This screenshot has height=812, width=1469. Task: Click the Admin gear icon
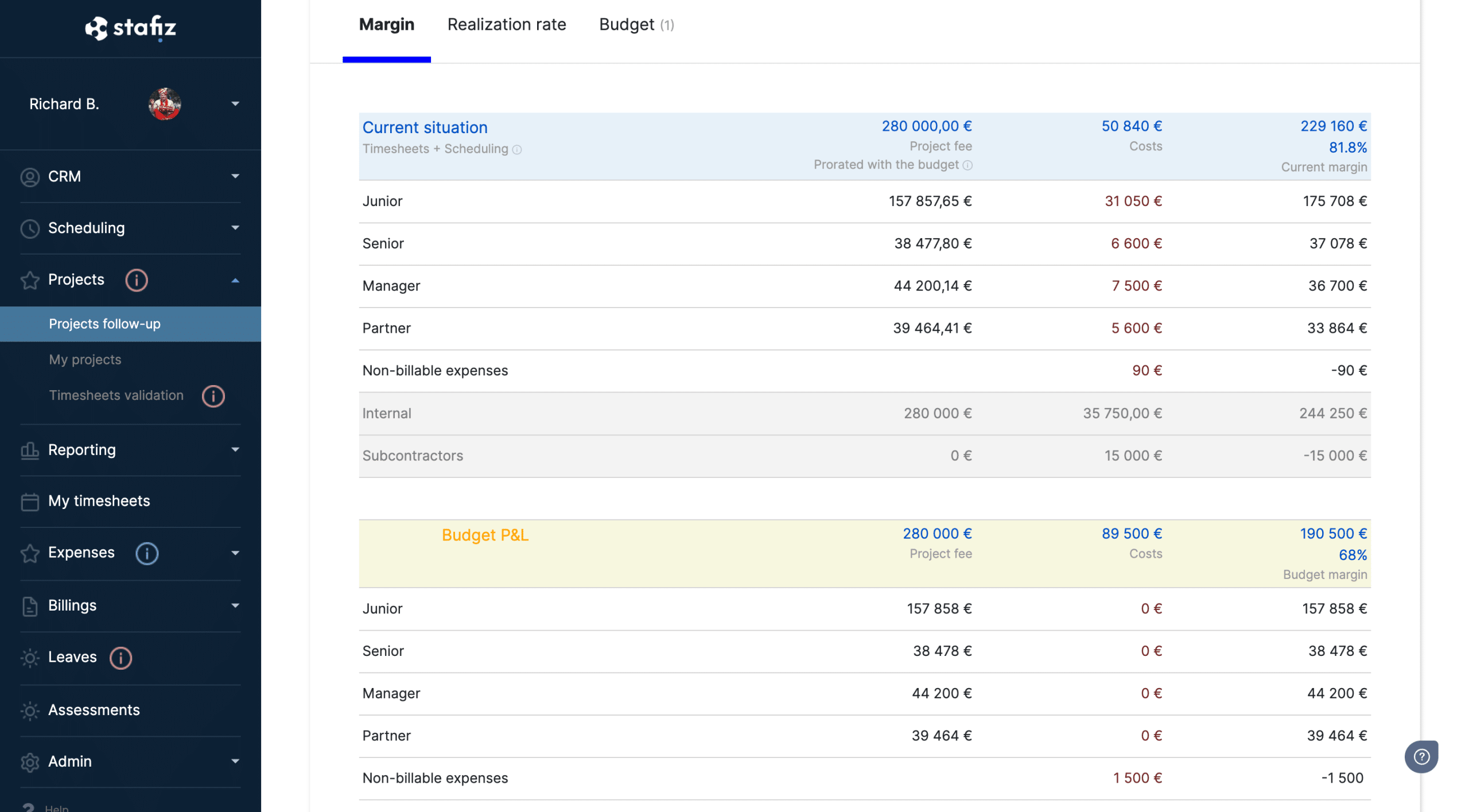30,762
